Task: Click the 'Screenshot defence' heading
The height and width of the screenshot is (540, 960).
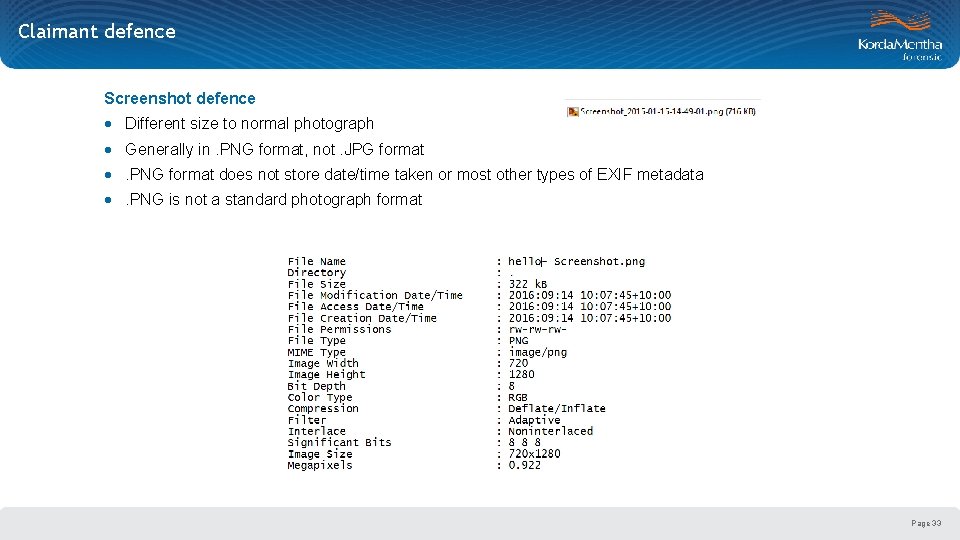Action: click(179, 98)
